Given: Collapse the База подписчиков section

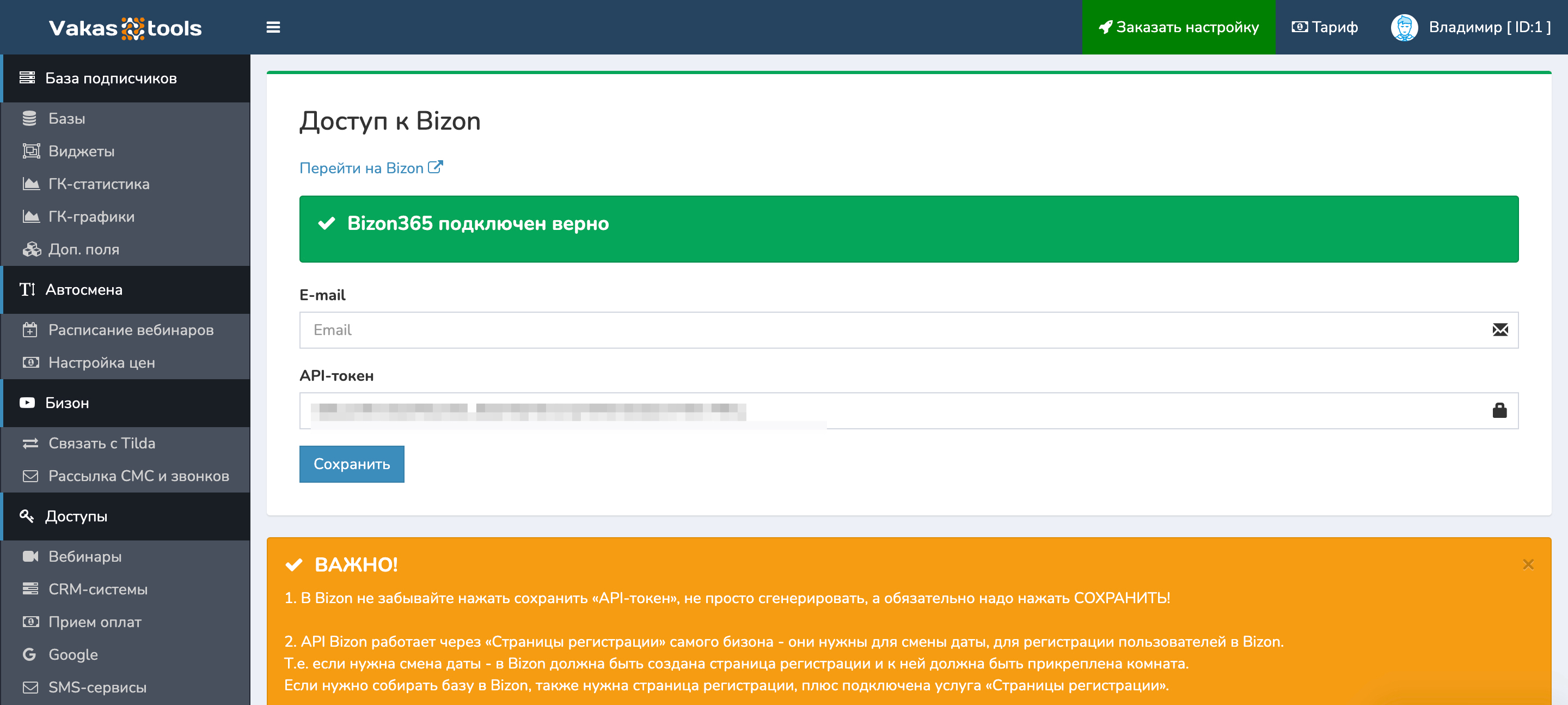Looking at the screenshot, I should tap(111, 78).
